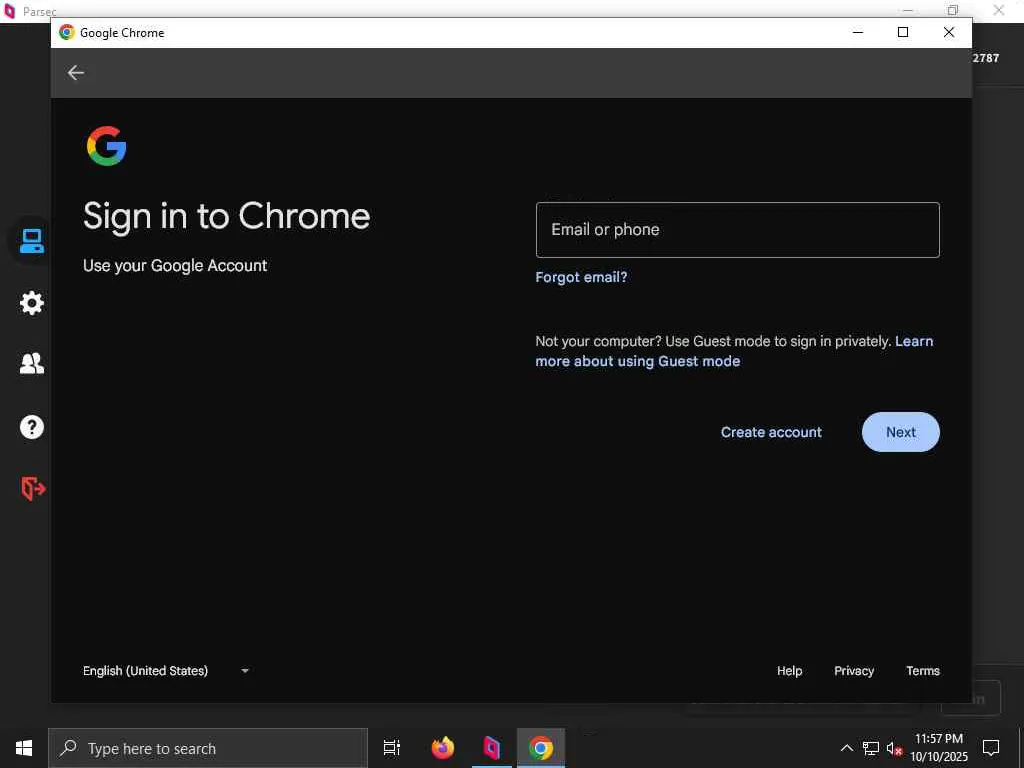Expand the English (United States) language dropdown

click(x=166, y=671)
